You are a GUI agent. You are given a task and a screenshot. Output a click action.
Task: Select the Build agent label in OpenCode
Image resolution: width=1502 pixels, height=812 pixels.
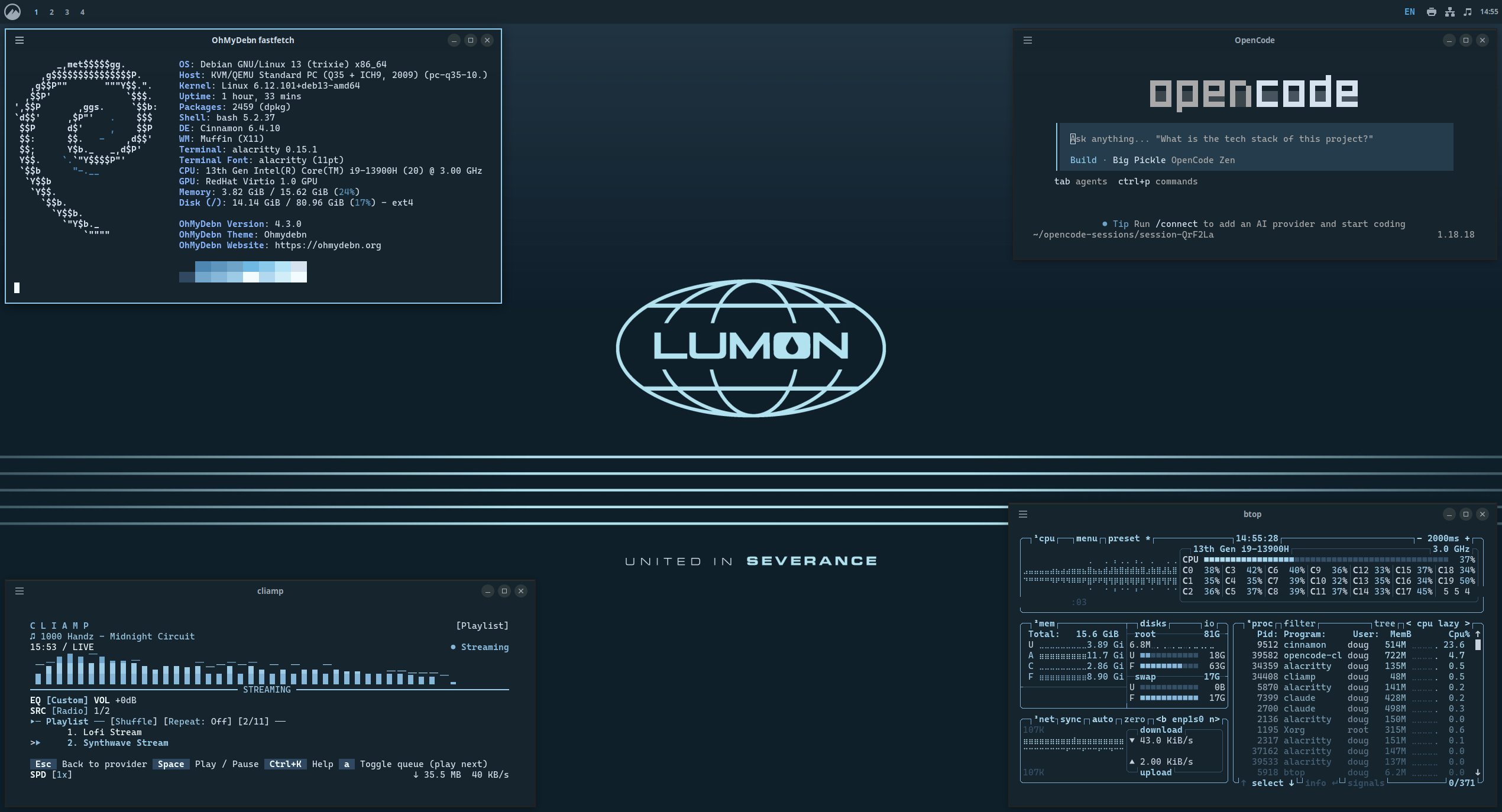(1083, 160)
